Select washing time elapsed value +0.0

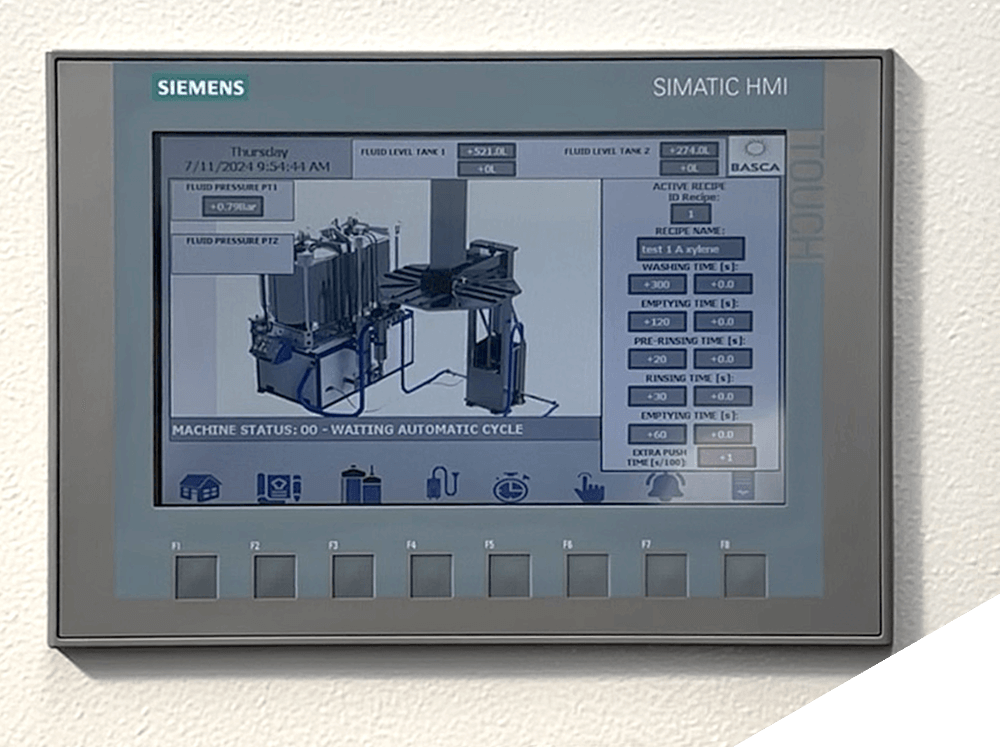point(723,285)
